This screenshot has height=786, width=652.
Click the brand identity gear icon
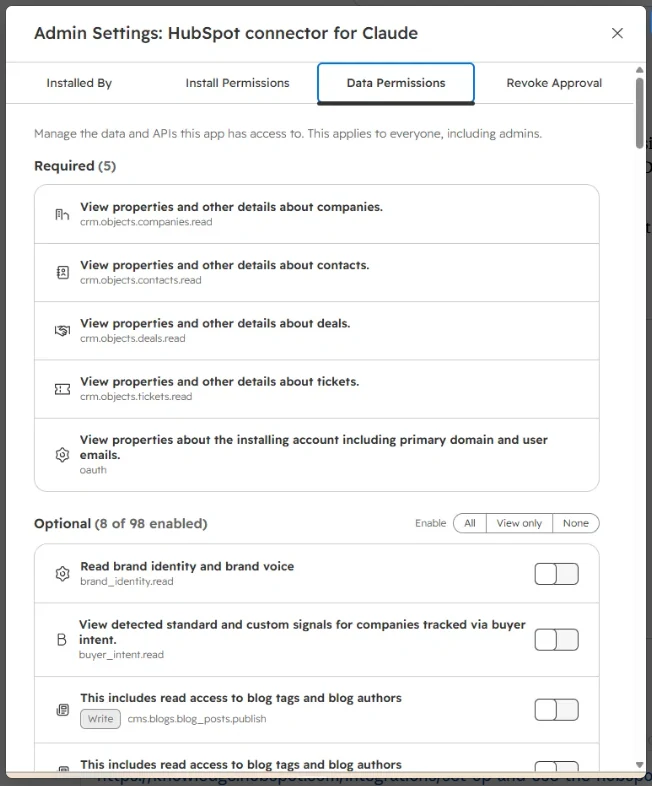coord(62,573)
